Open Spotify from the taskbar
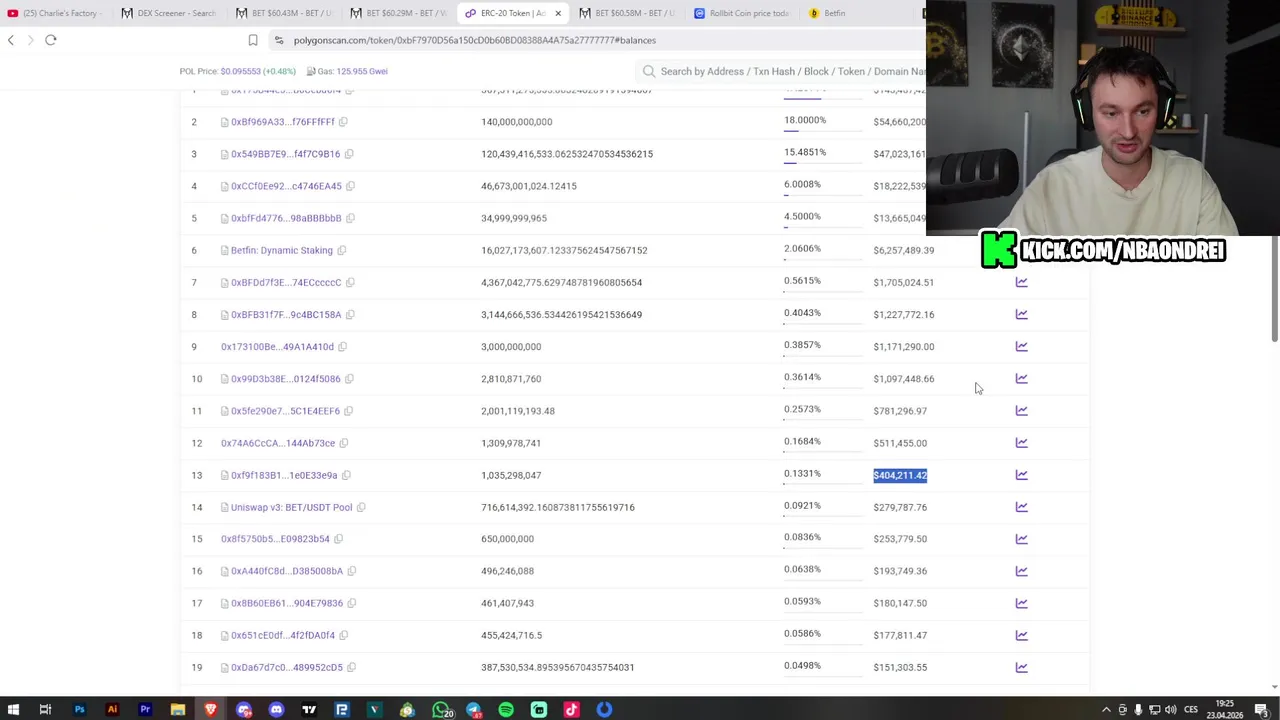Viewport: 1280px width, 720px height. [x=506, y=710]
